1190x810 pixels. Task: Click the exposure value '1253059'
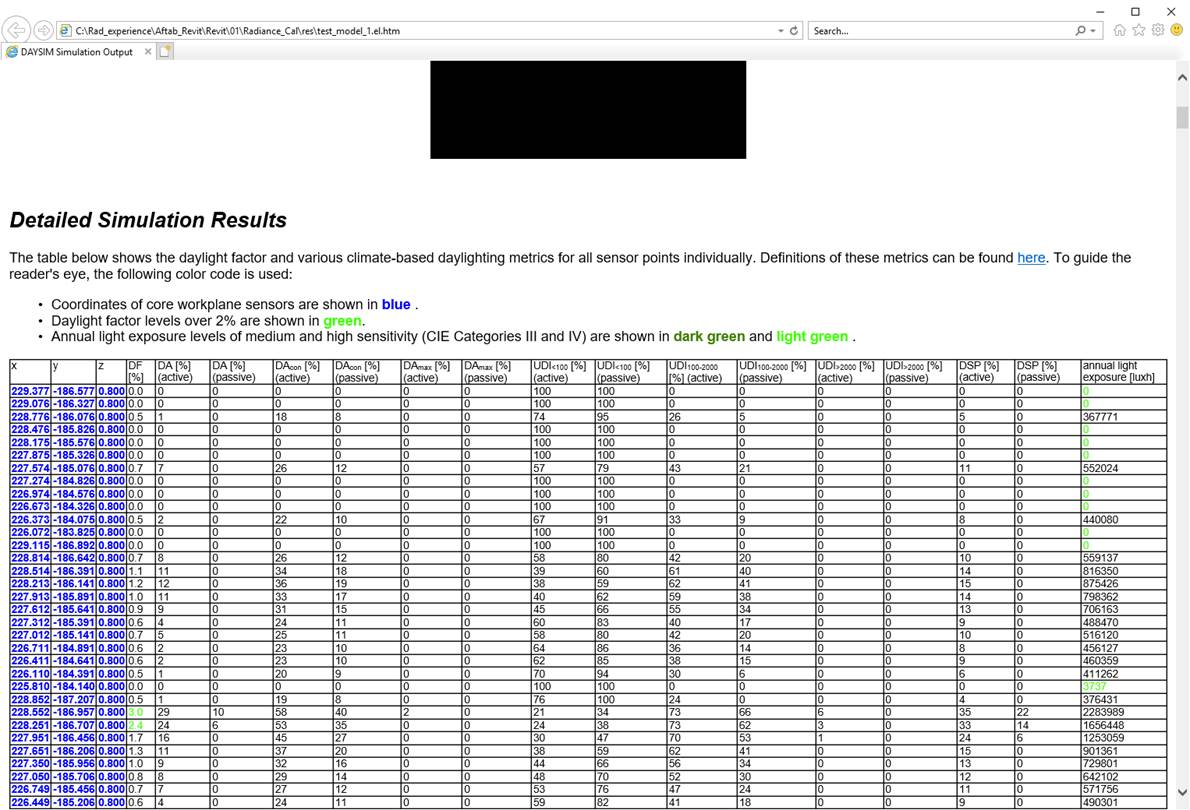coord(1103,738)
